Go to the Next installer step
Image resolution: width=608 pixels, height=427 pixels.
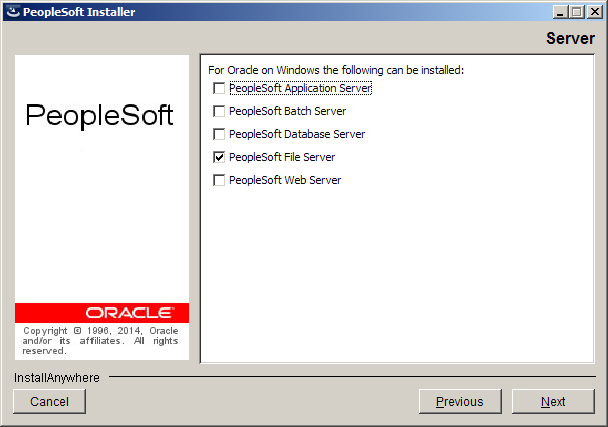[x=553, y=401]
